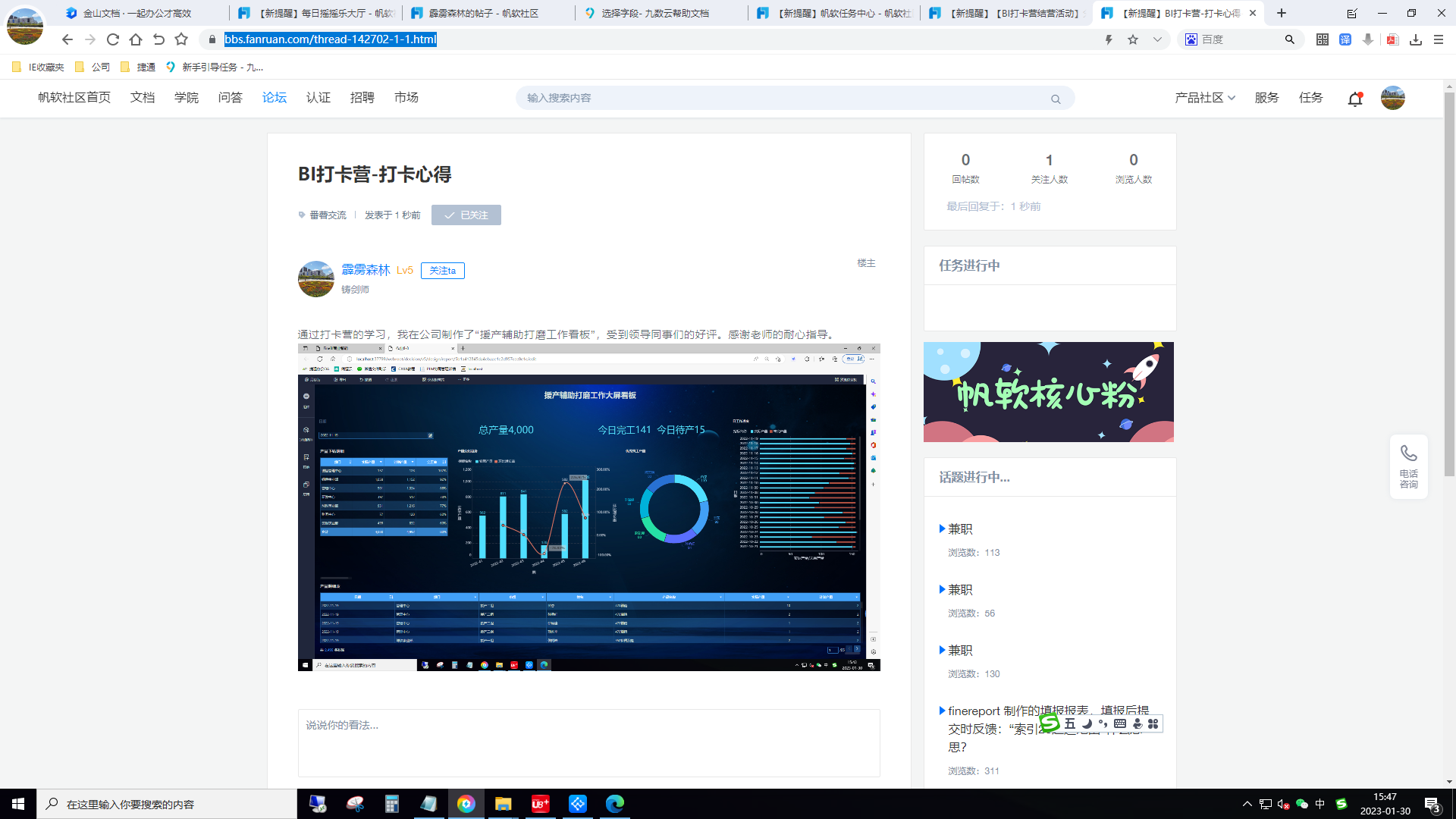Image resolution: width=1456 pixels, height=819 pixels.
Task: Bookmark page with address bar star
Action: (x=1133, y=39)
